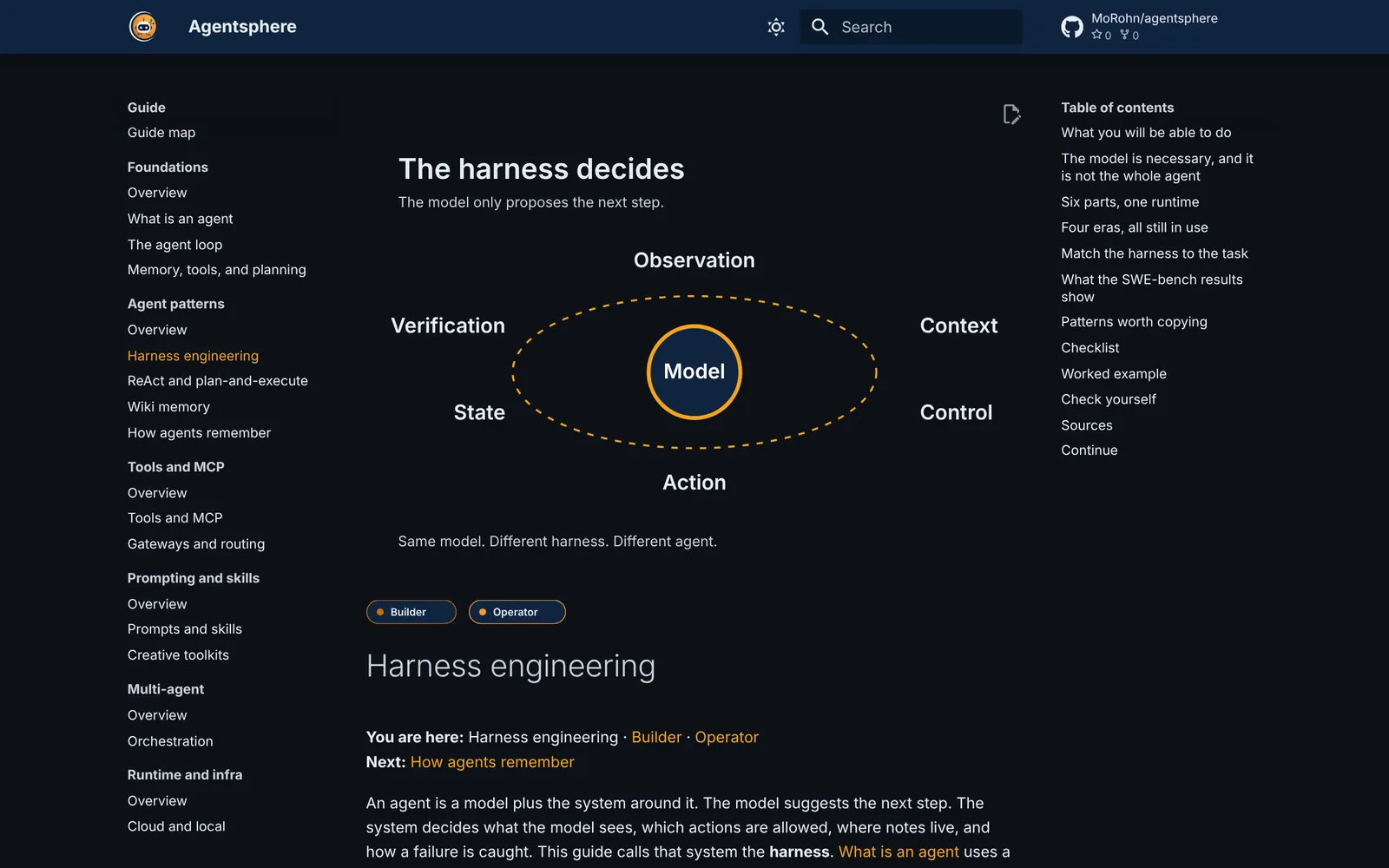
Task: Open the Tools and MCP Overview page
Action: point(157,493)
